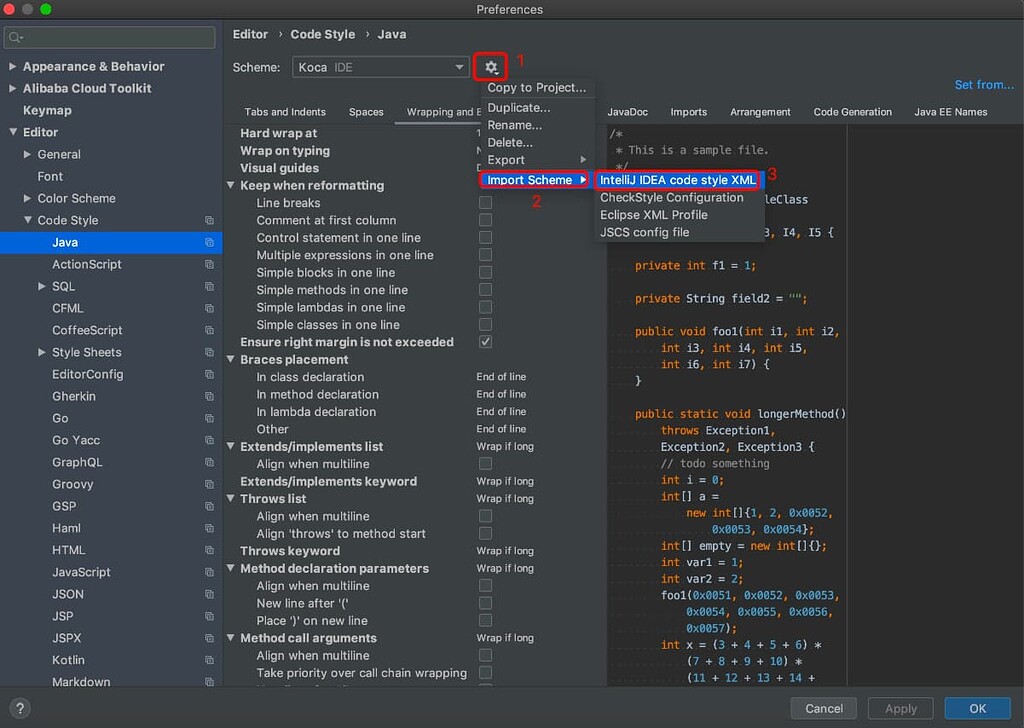Click the project-level icon beside Code Style
This screenshot has width=1024, height=728.
coord(209,220)
